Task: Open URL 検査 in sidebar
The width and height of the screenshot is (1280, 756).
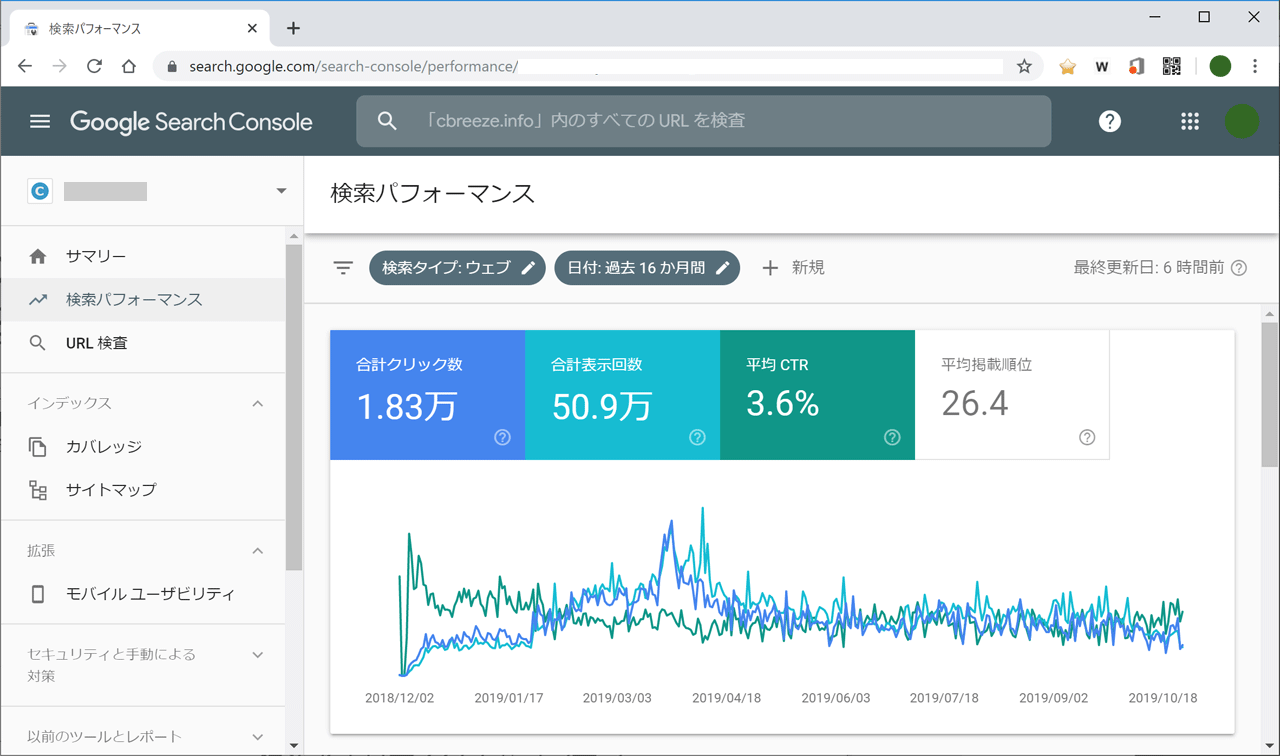Action: click(x=144, y=343)
